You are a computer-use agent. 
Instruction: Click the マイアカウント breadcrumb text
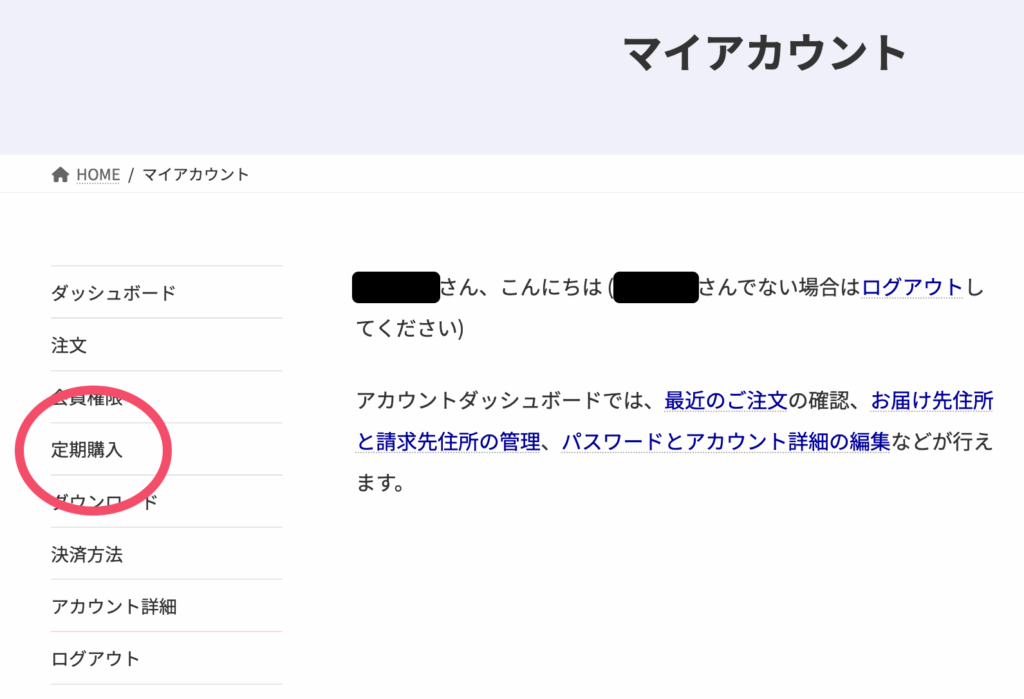[x=195, y=175]
